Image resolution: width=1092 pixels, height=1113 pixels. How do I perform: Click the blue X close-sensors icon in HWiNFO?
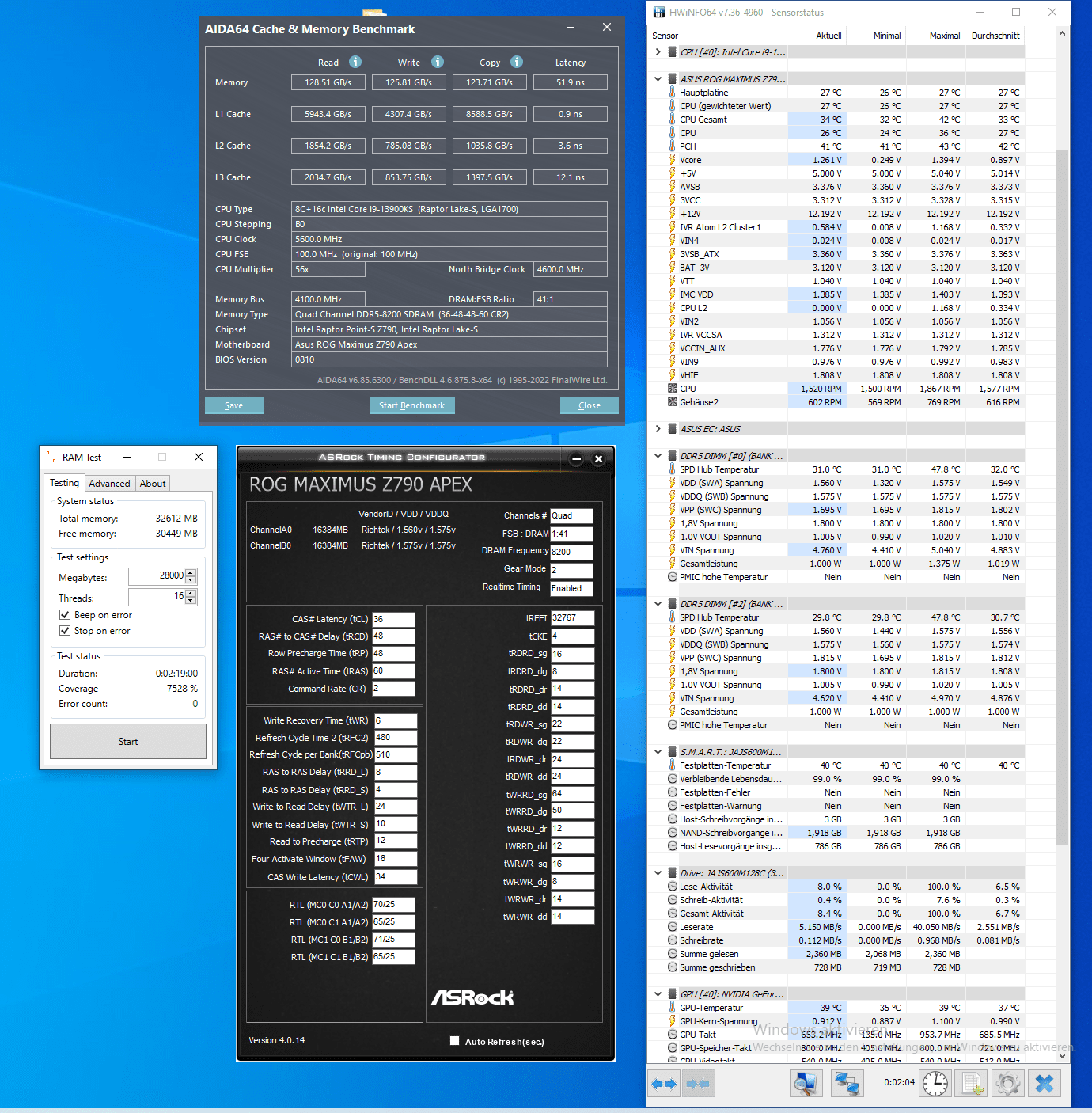tap(1045, 1084)
